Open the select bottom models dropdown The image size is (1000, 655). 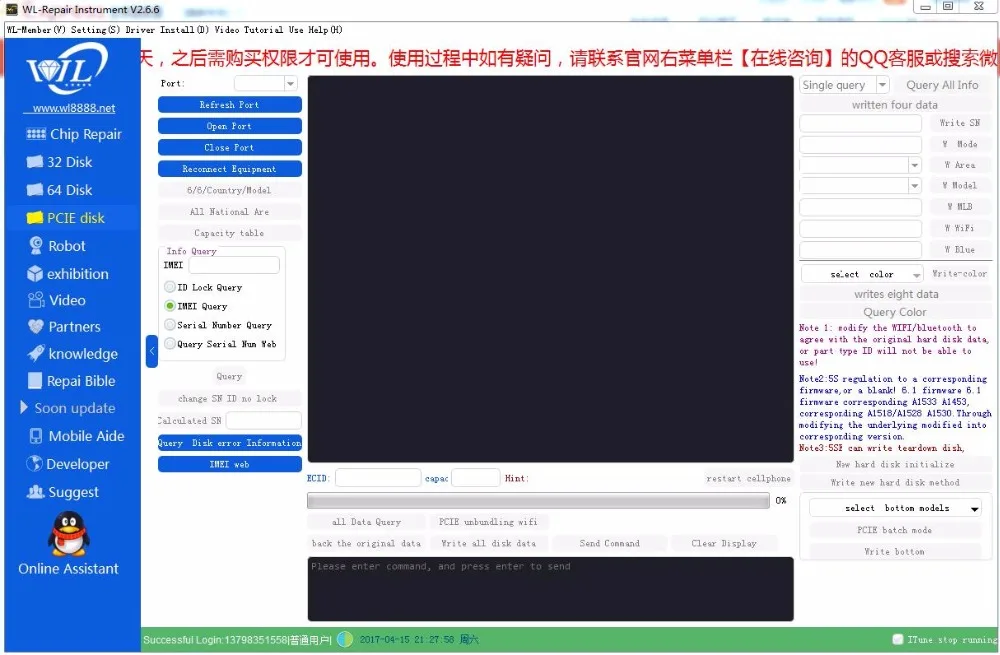[895, 508]
